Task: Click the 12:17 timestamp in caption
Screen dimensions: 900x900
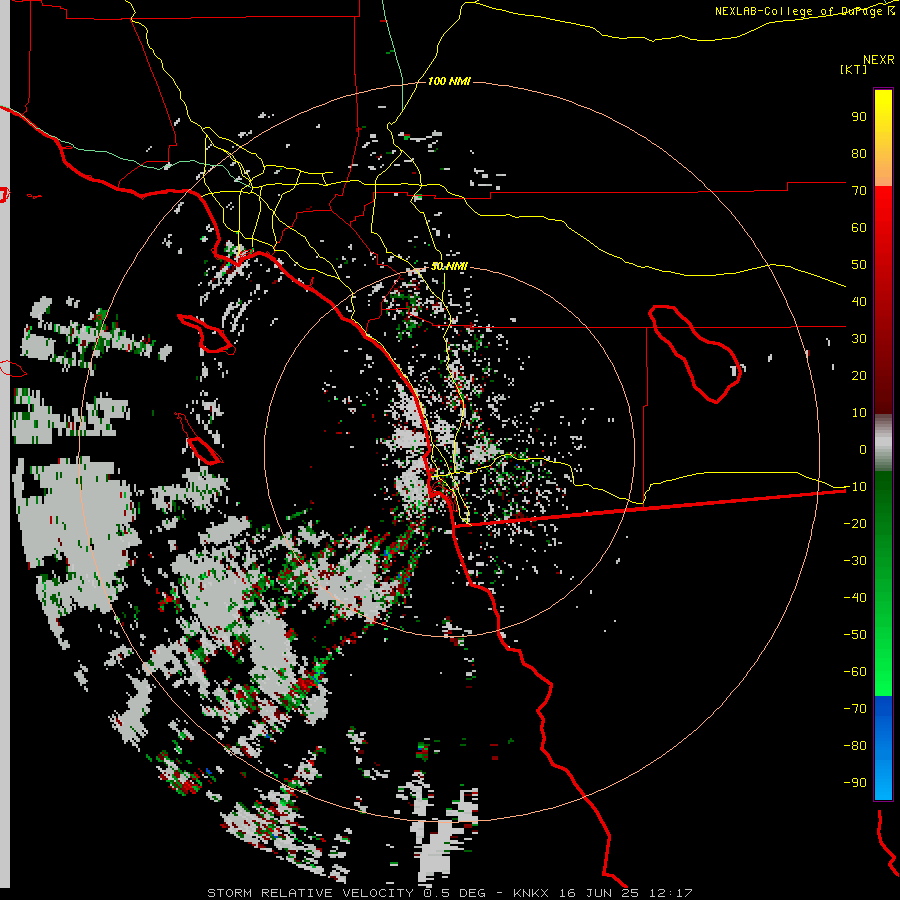Action: 670,893
